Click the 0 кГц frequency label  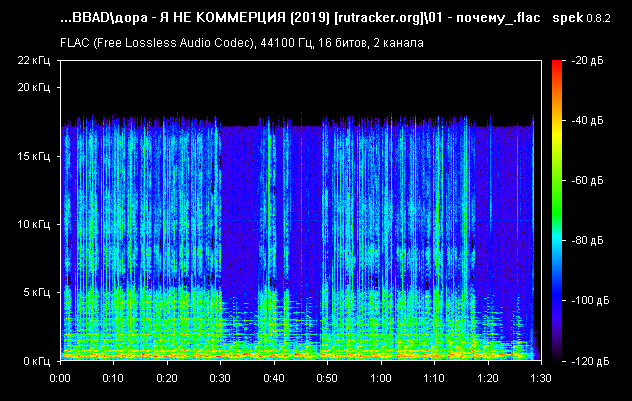click(37, 361)
